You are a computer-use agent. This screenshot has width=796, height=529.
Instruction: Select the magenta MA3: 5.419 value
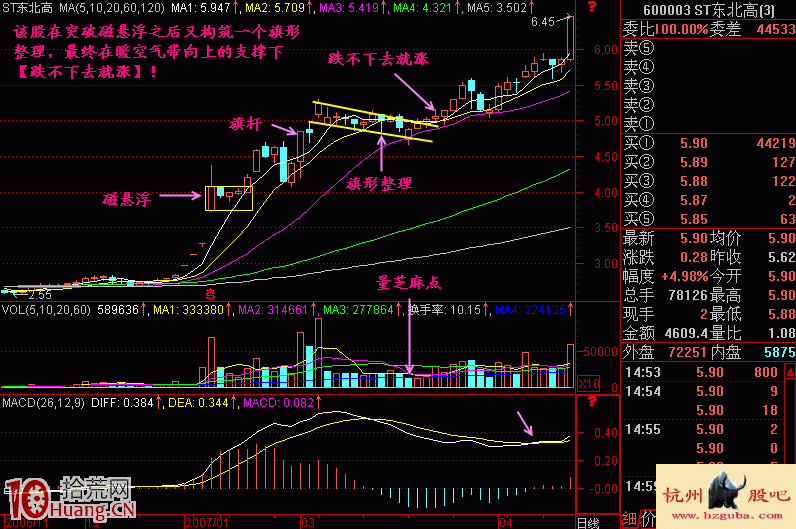pyautogui.click(x=349, y=8)
